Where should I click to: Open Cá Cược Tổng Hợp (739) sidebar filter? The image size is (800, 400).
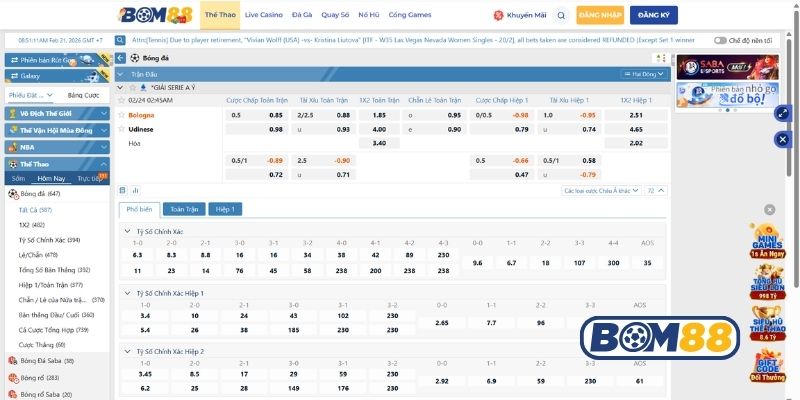point(54,330)
